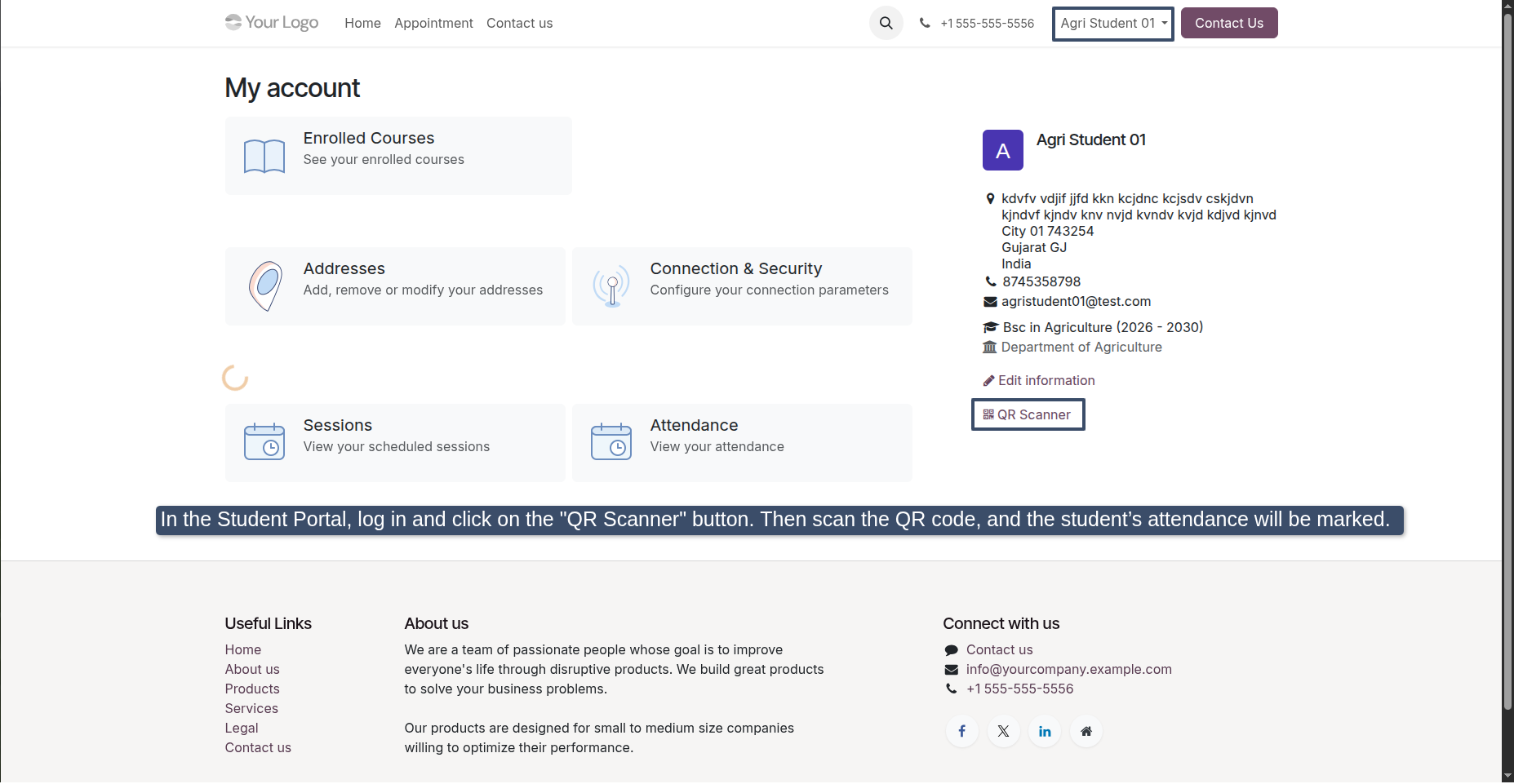The image size is (1514, 784).
Task: Click the home icon in footer
Action: [1086, 731]
